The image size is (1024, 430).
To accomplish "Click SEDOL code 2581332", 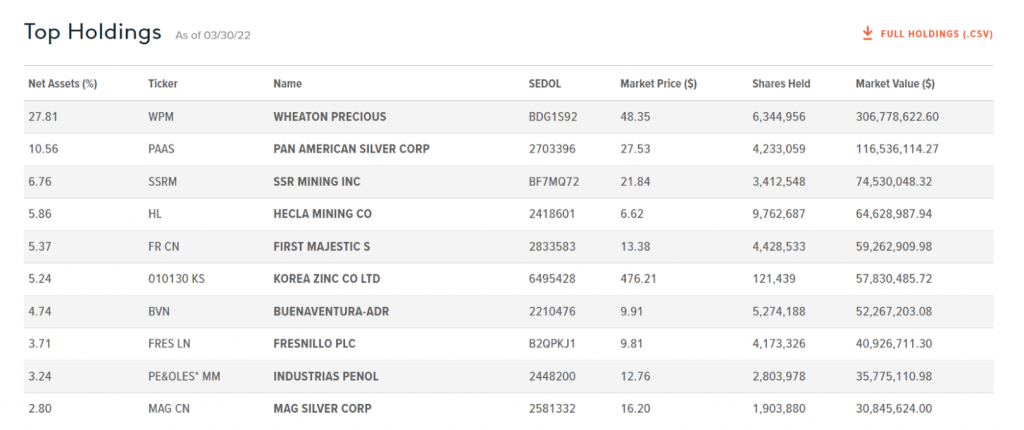I will click(552, 408).
